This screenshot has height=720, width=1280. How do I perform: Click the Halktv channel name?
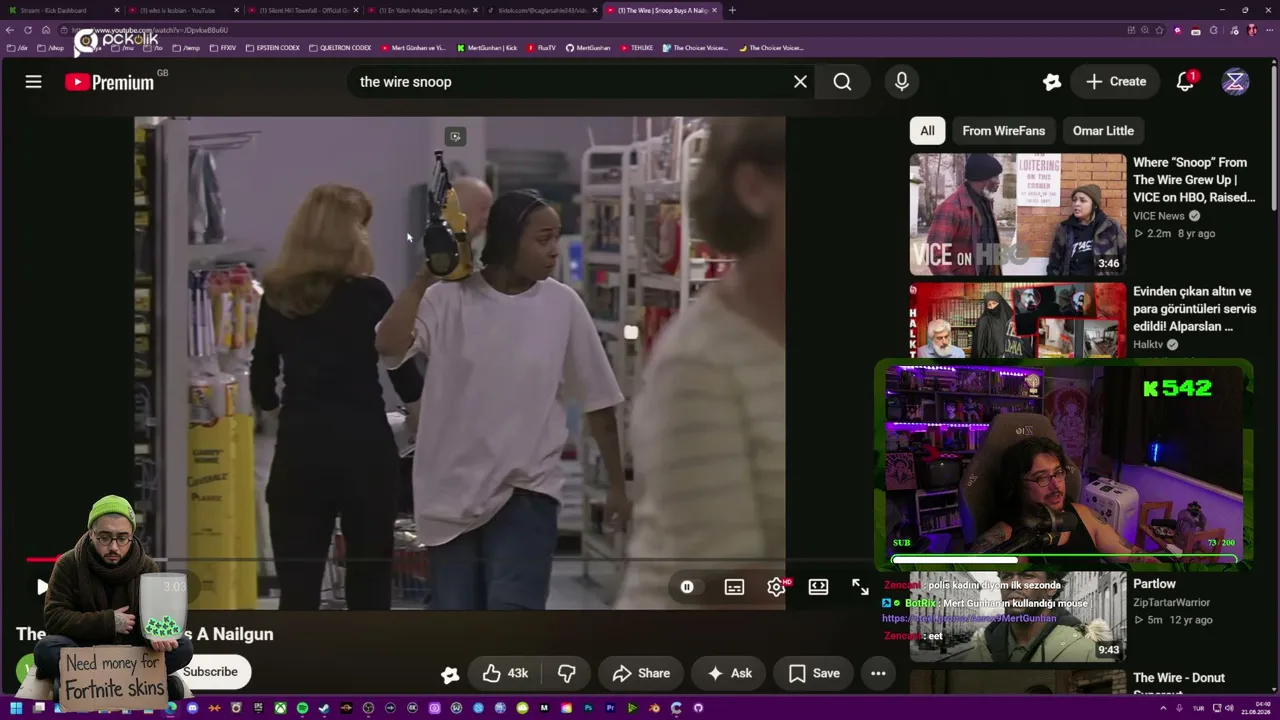pyautogui.click(x=1149, y=345)
